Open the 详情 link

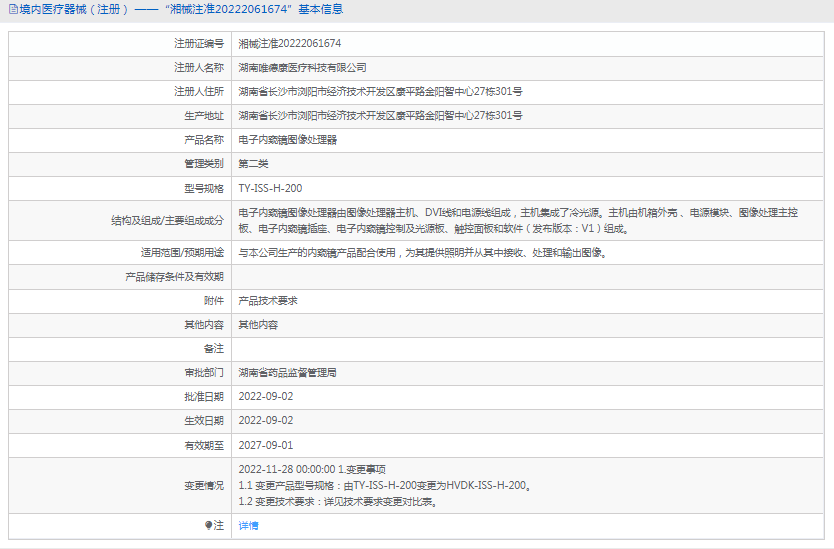(x=248, y=526)
